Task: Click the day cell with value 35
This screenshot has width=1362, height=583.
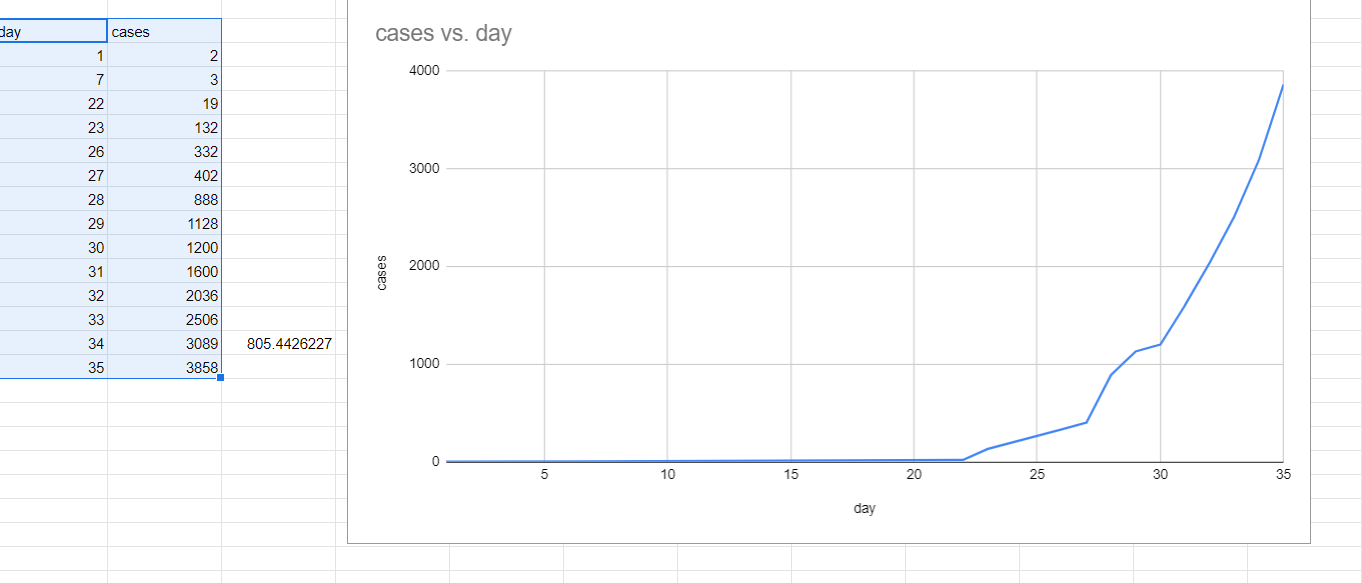Action: 53,367
